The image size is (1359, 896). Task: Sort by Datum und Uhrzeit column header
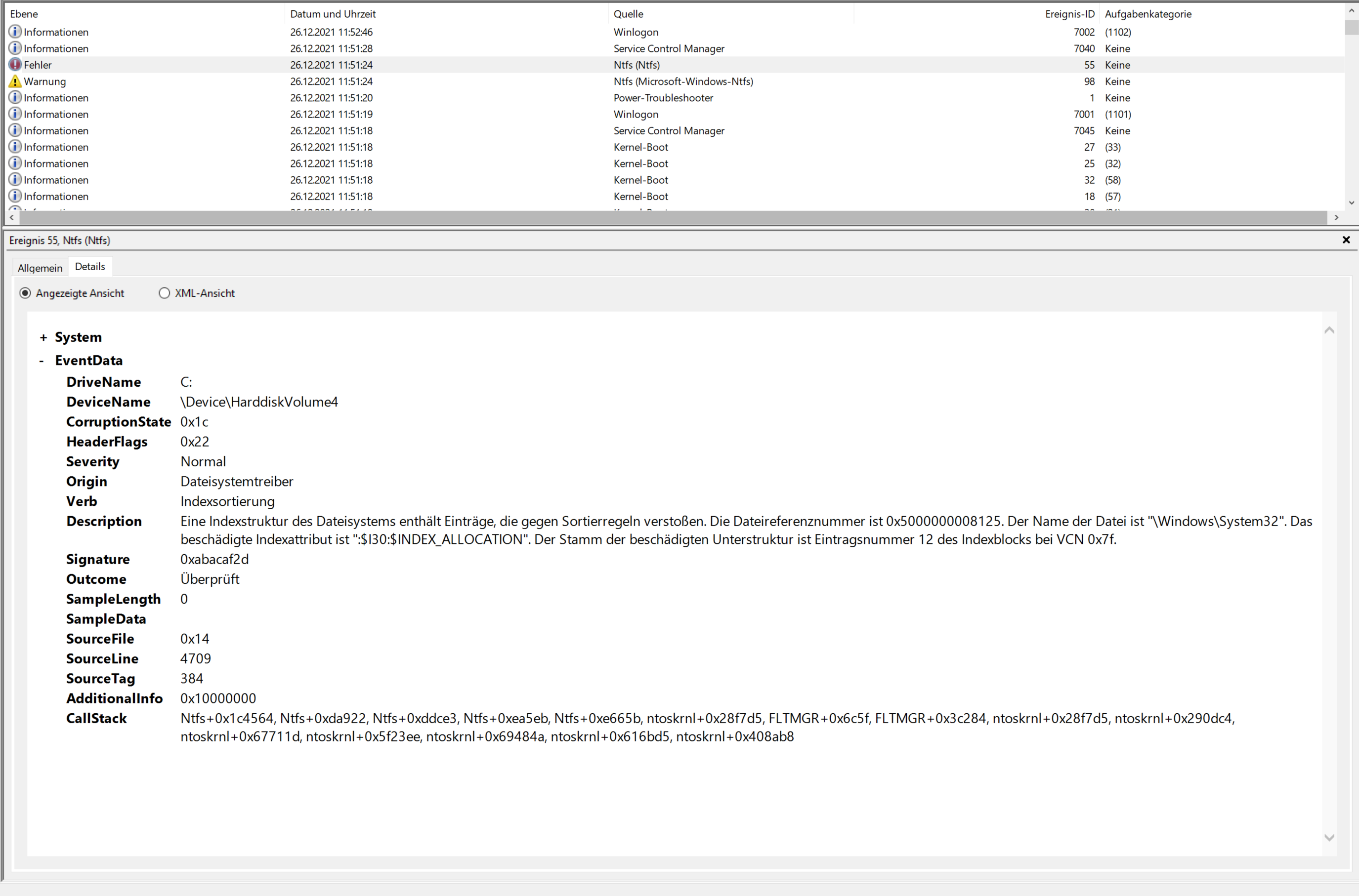[x=333, y=14]
